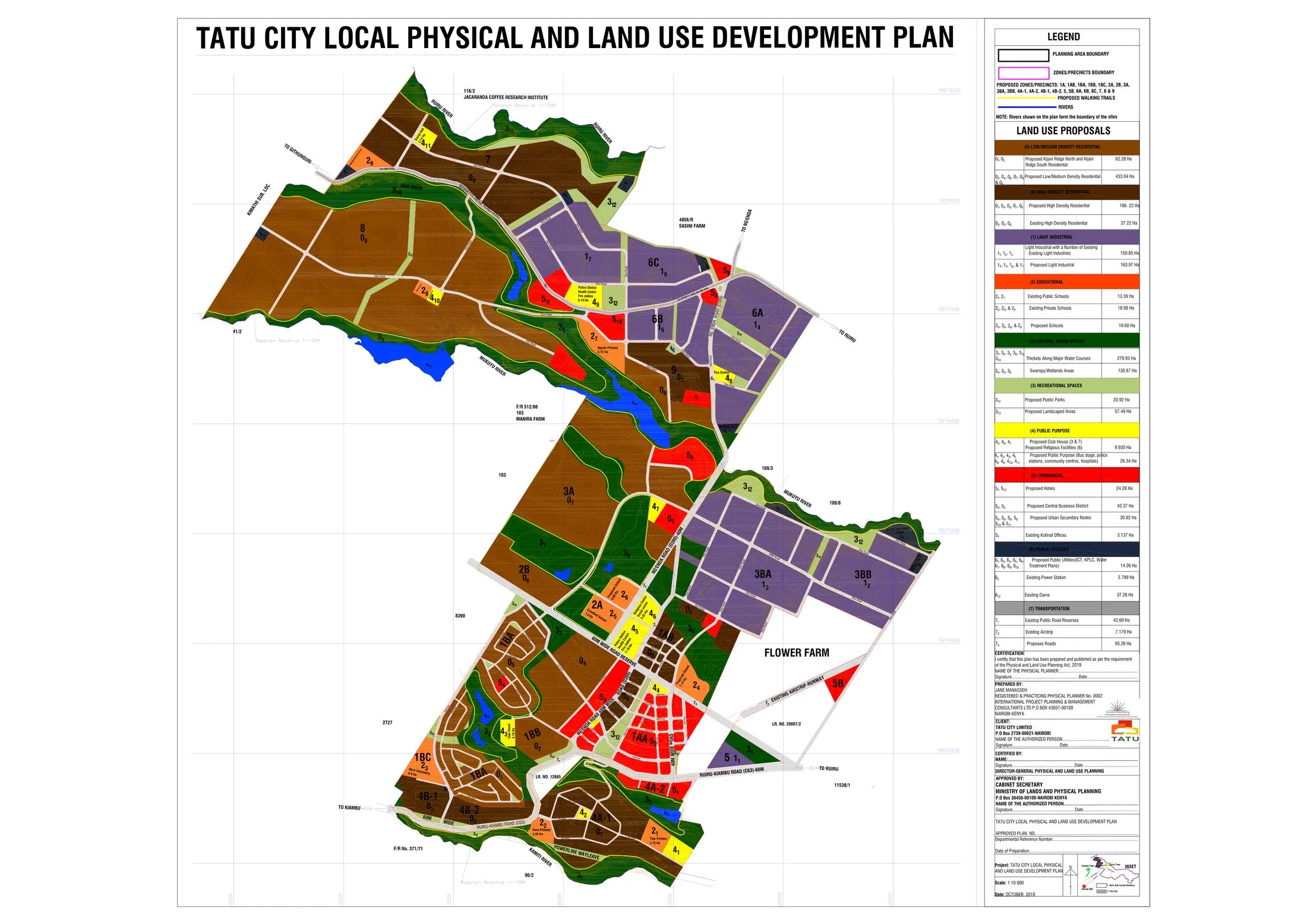Click the north arrow symbol
Image resolution: width=1307 pixels, height=924 pixels.
pos(1071,879)
